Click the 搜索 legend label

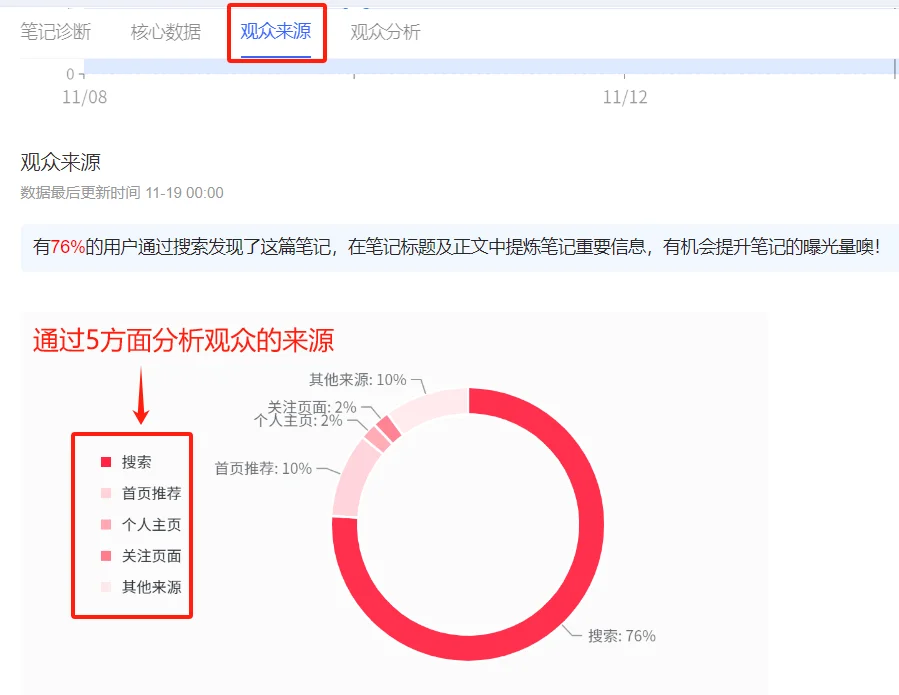136,462
